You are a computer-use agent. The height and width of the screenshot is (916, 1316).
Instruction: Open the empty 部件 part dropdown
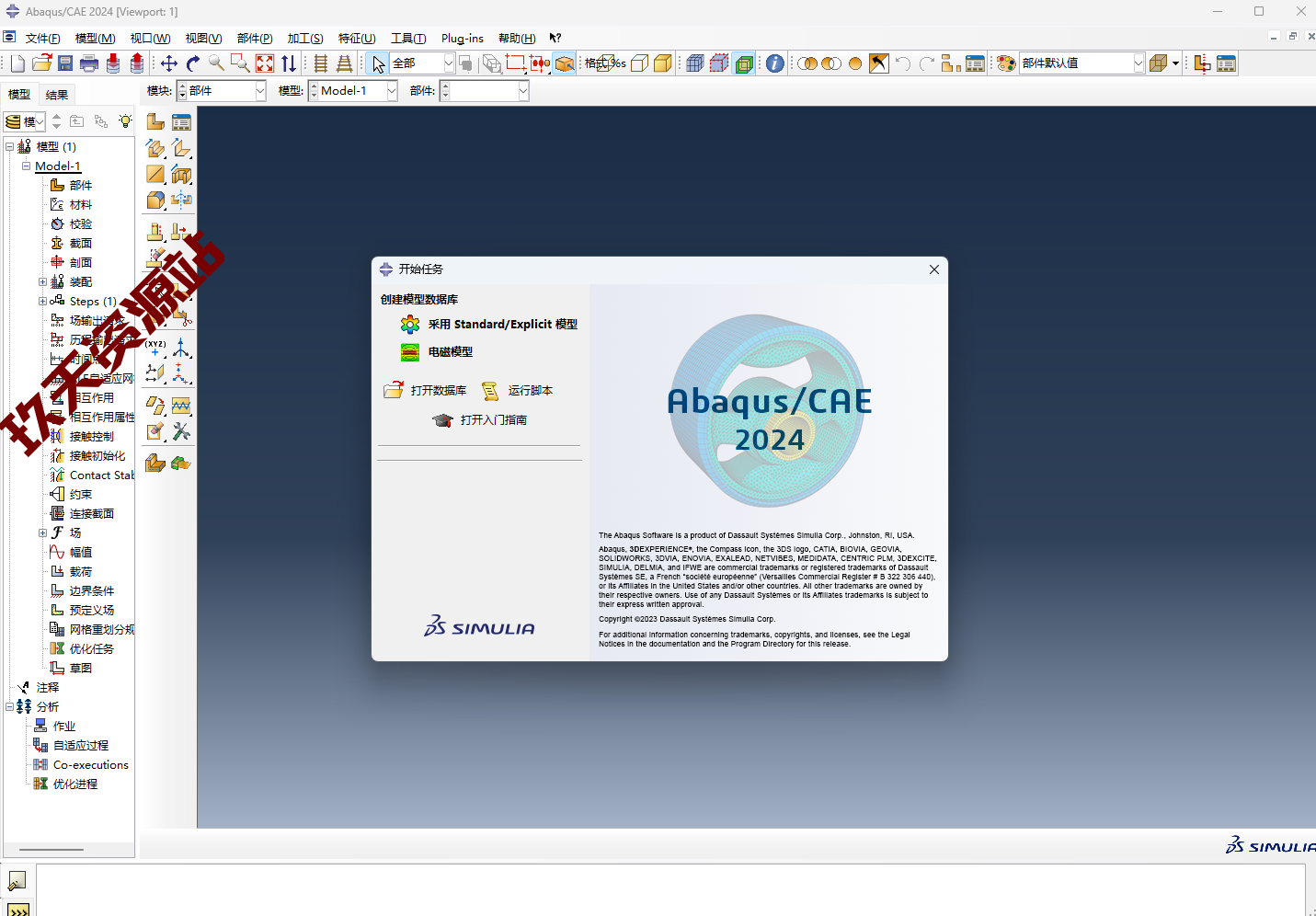523,91
